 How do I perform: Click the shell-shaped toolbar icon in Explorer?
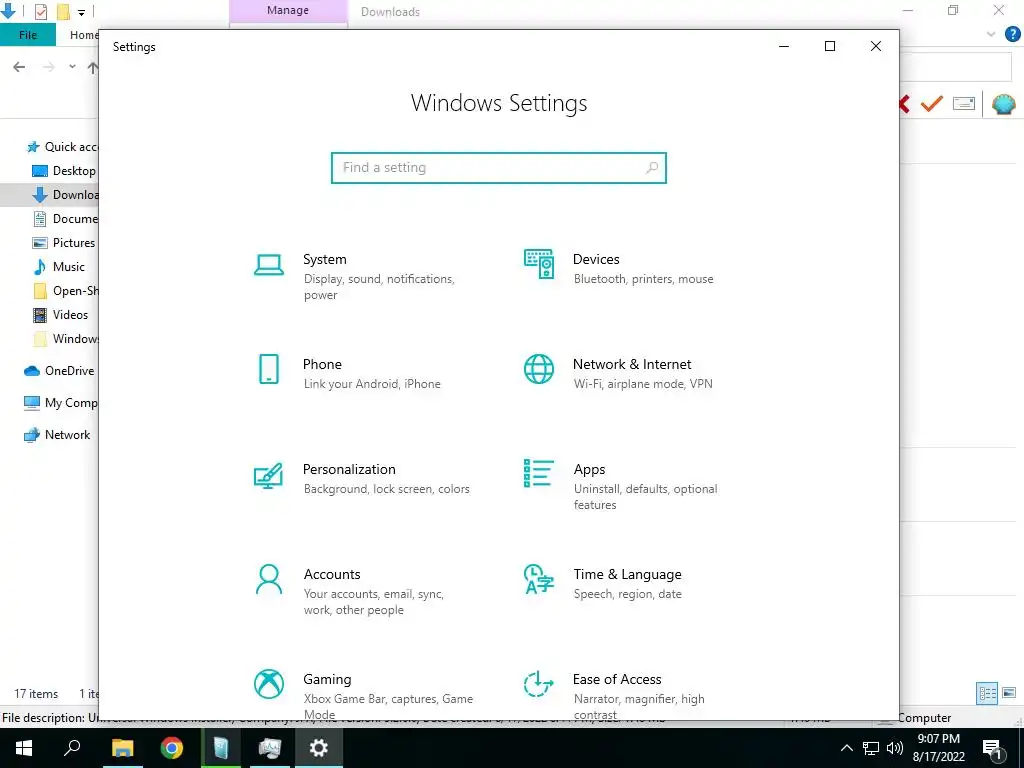[1004, 104]
